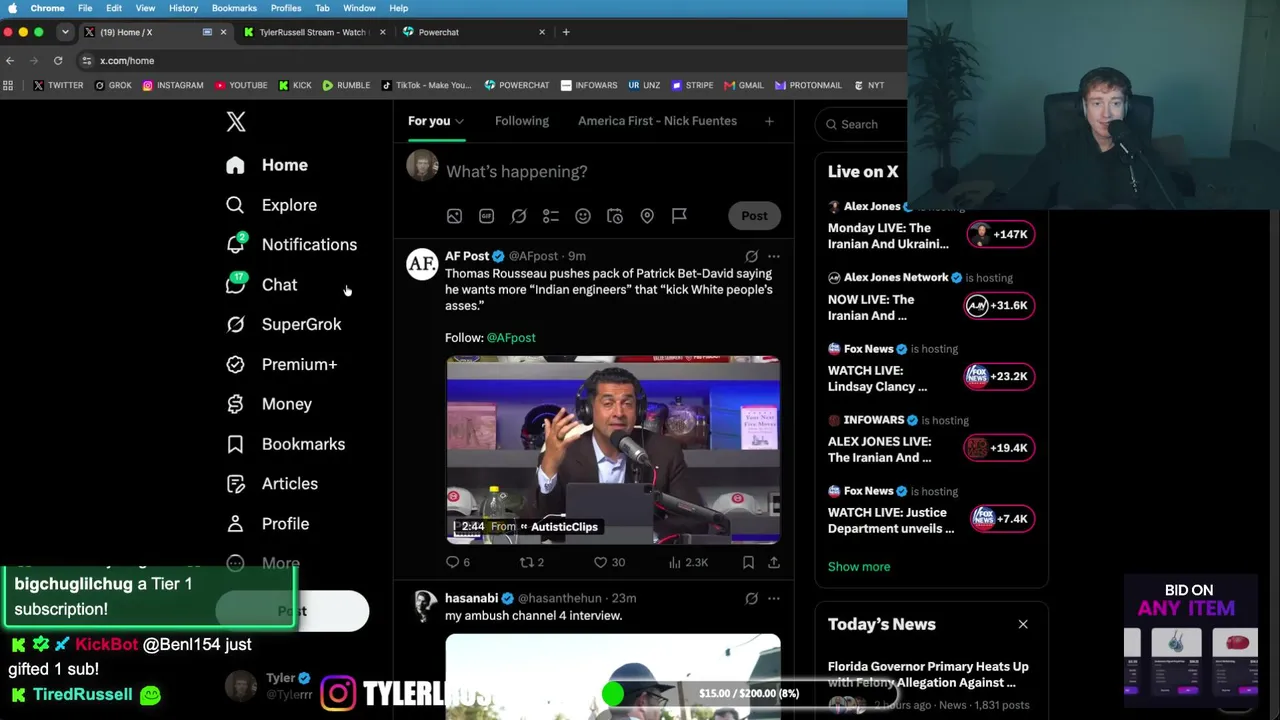The height and width of the screenshot is (720, 1280).
Task: Open the INFOWARS bookmark
Action: click(x=589, y=86)
